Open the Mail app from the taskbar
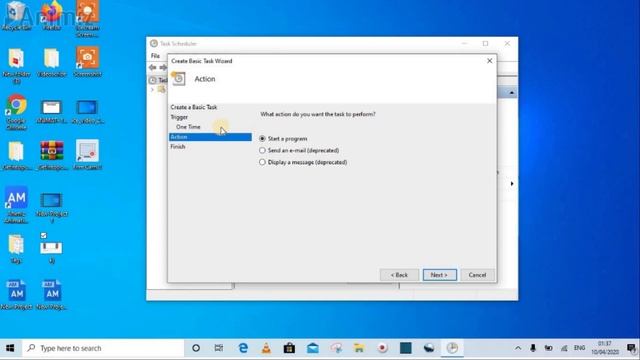 (x=313, y=348)
